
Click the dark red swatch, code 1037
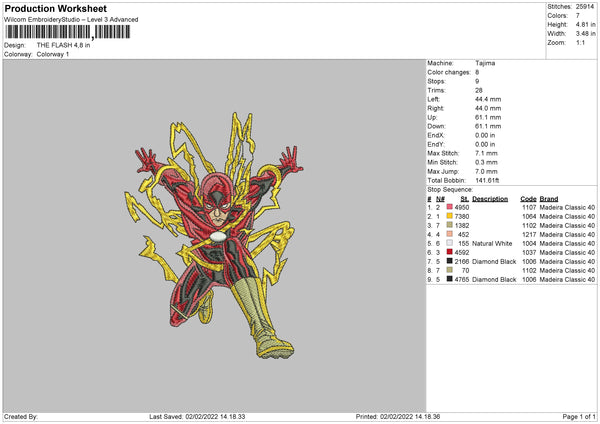coord(450,252)
